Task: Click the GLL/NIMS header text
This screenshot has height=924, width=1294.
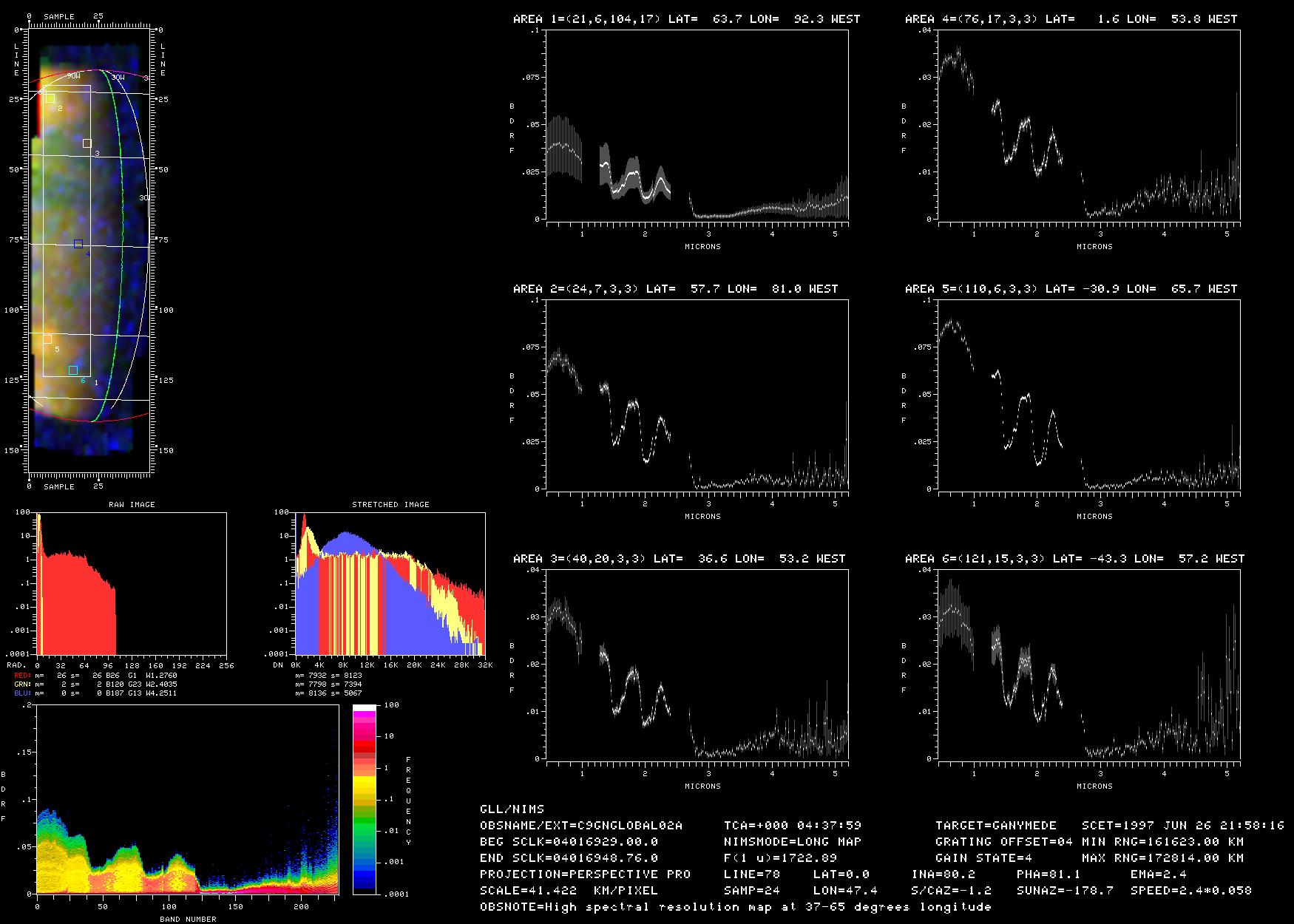Action: coord(512,809)
